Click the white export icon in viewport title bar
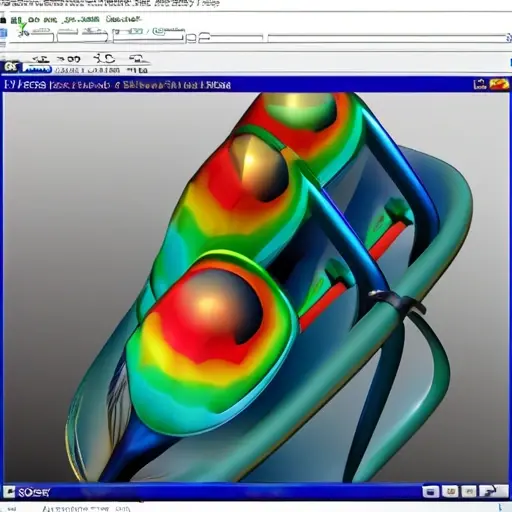 pyautogui.click(x=480, y=84)
